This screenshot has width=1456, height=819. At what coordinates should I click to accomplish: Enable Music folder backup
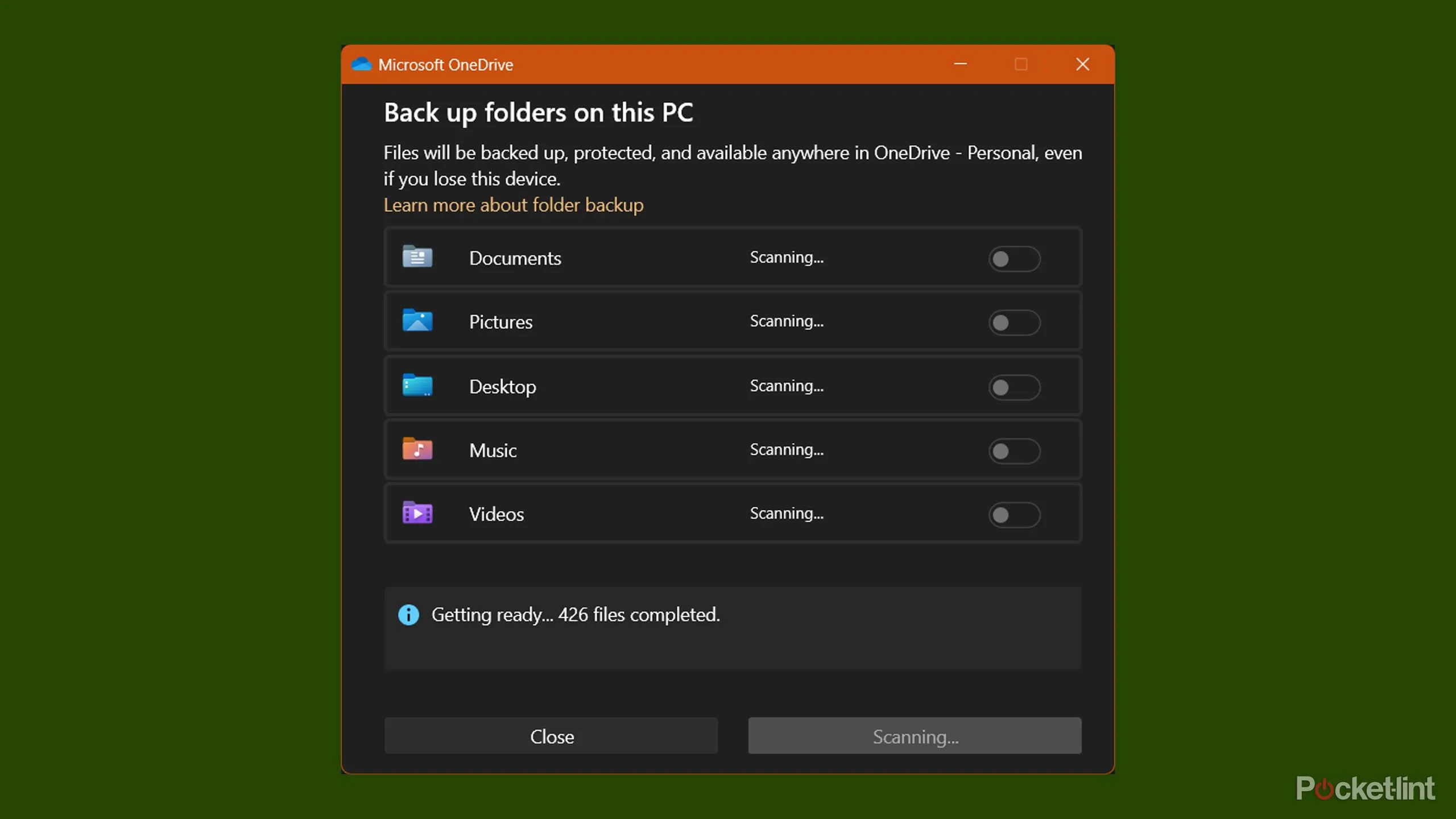pyautogui.click(x=1014, y=452)
